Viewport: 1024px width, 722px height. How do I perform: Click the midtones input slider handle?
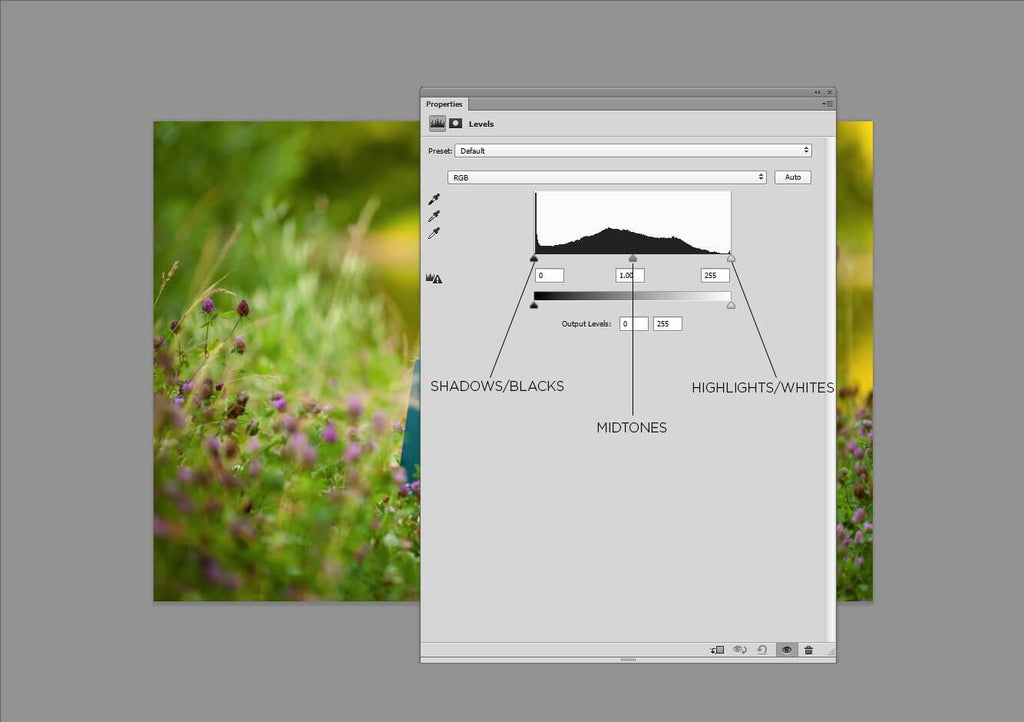pyautogui.click(x=632, y=258)
